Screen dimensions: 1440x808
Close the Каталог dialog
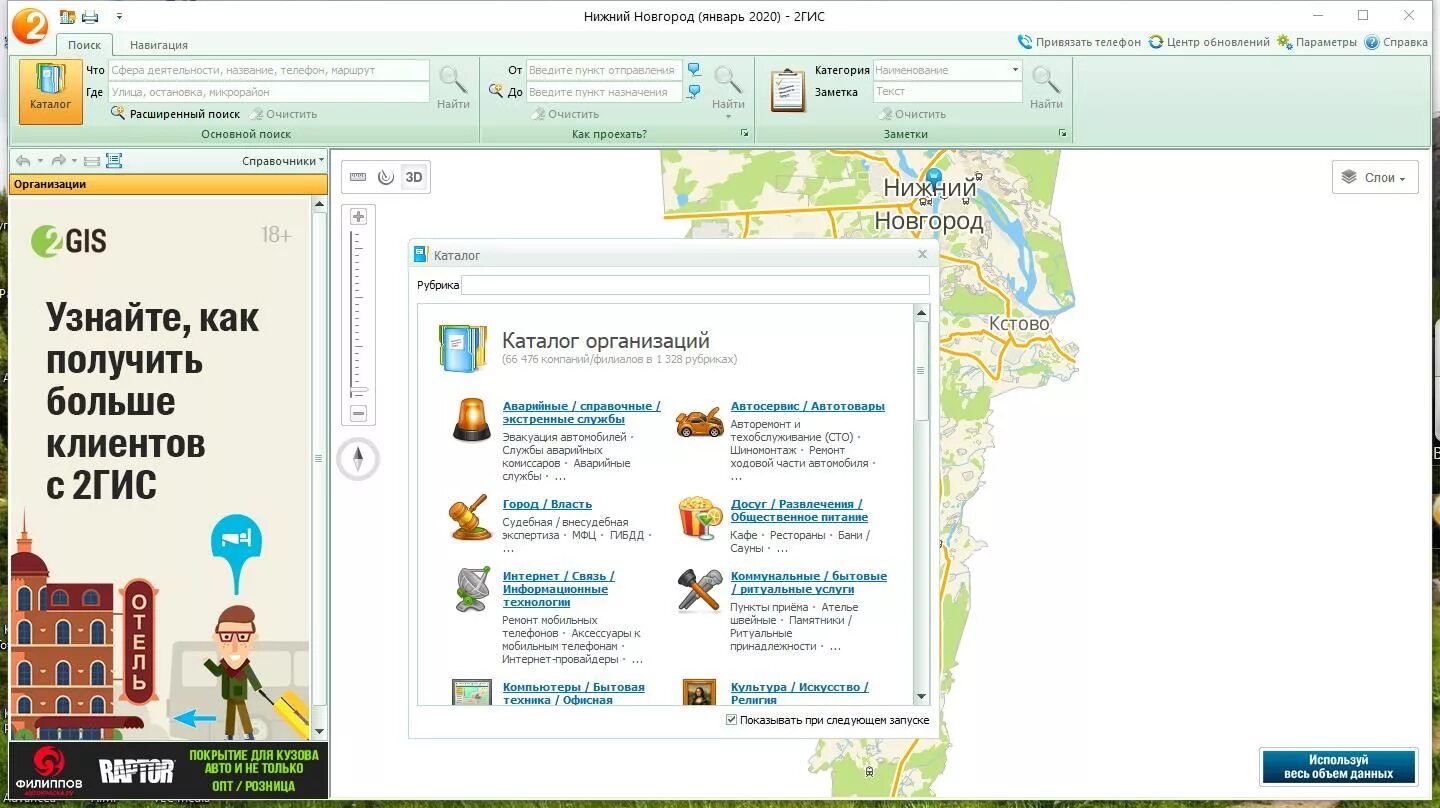point(922,254)
